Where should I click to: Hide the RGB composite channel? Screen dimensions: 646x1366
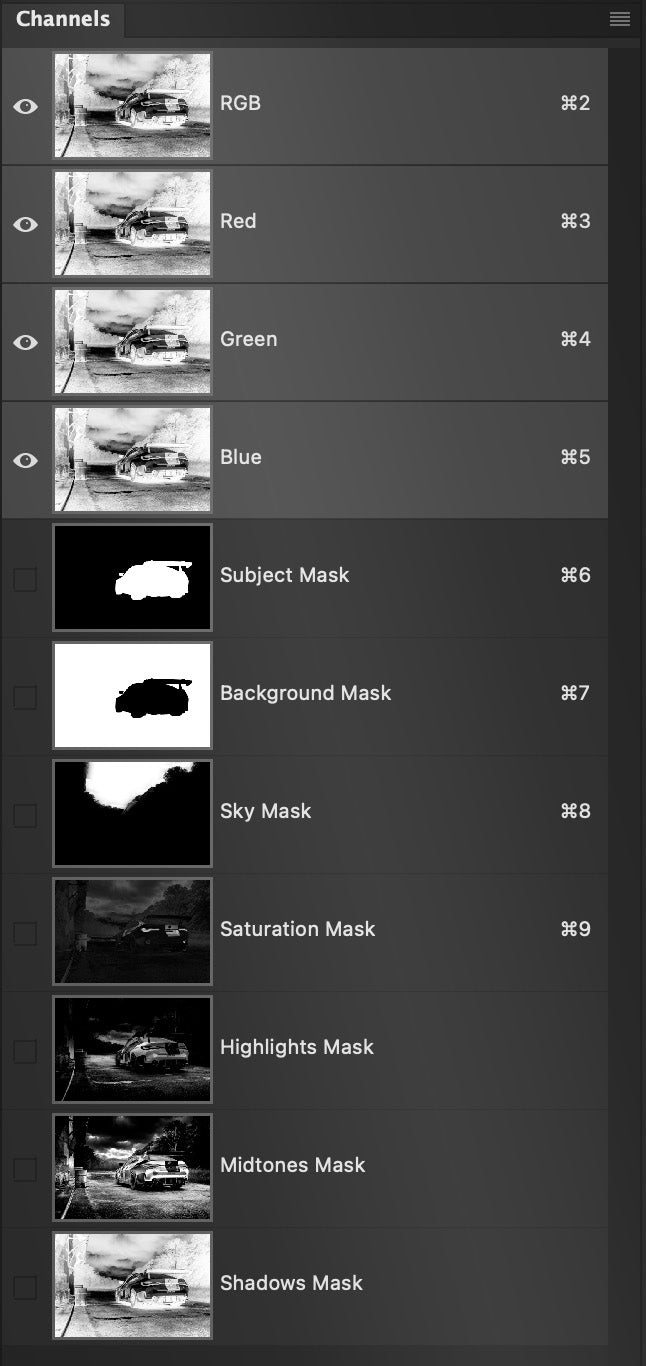point(25,105)
